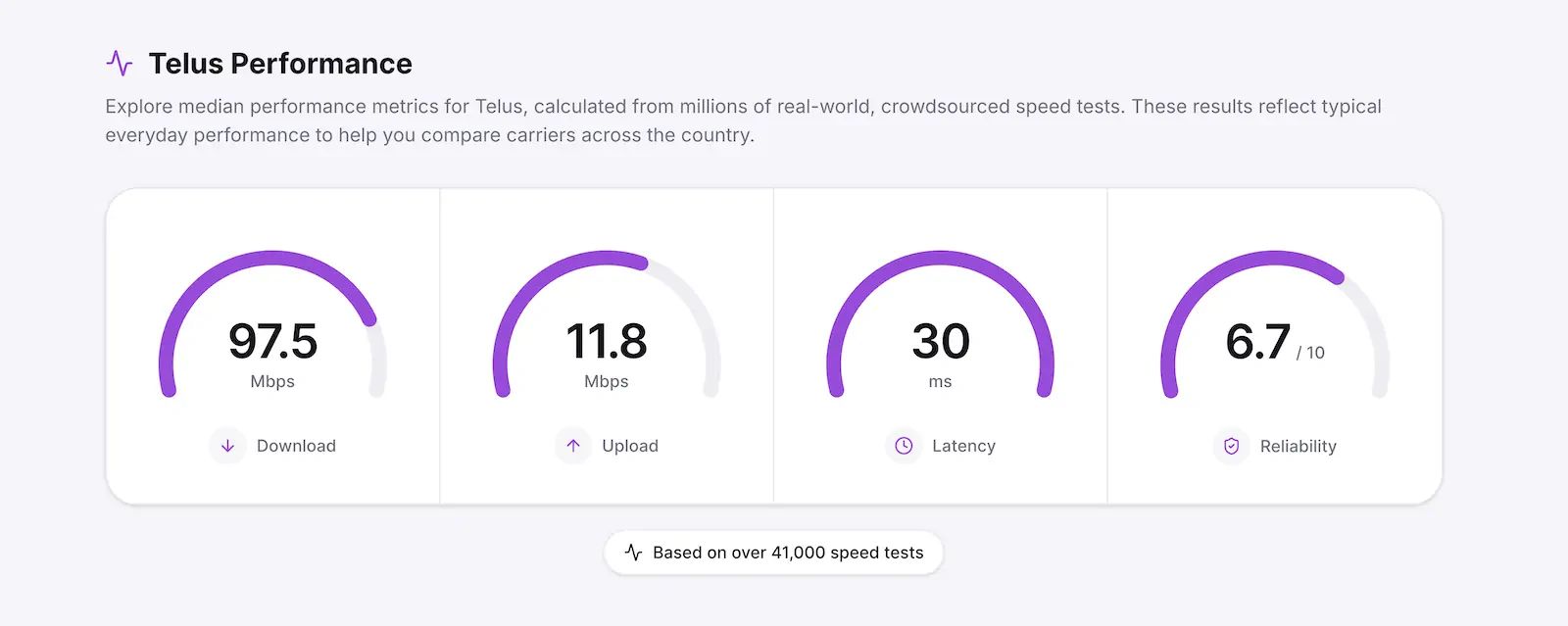Select the Telus Performance heading

pyautogui.click(x=280, y=64)
